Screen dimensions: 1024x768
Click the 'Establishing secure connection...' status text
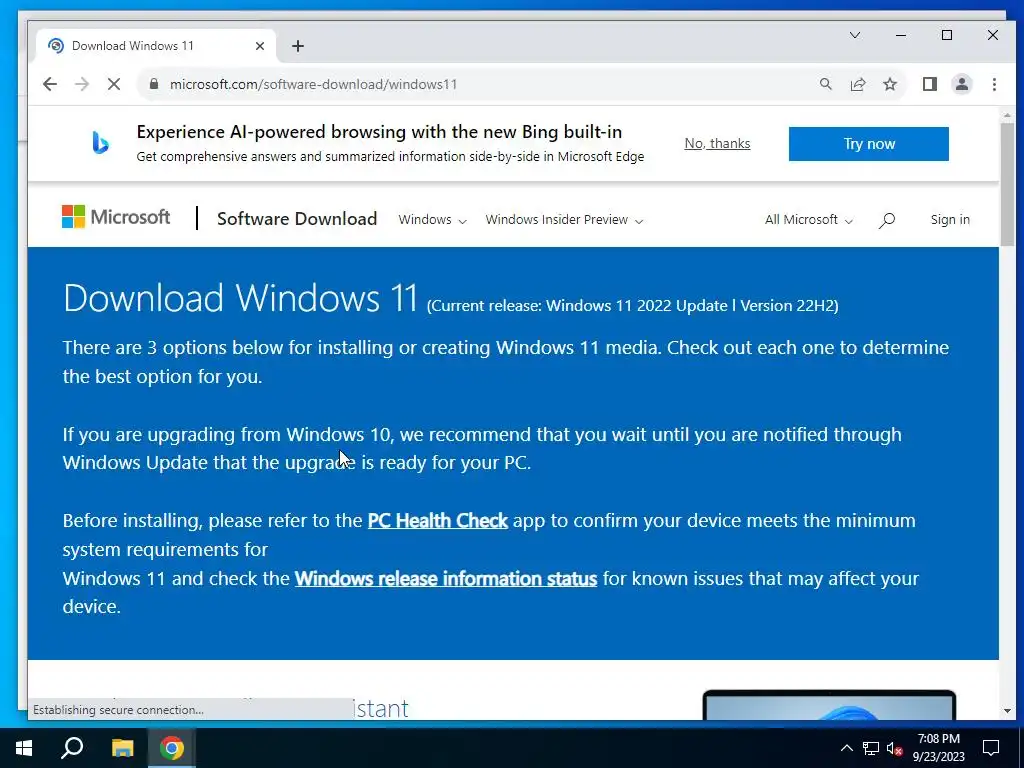point(118,710)
